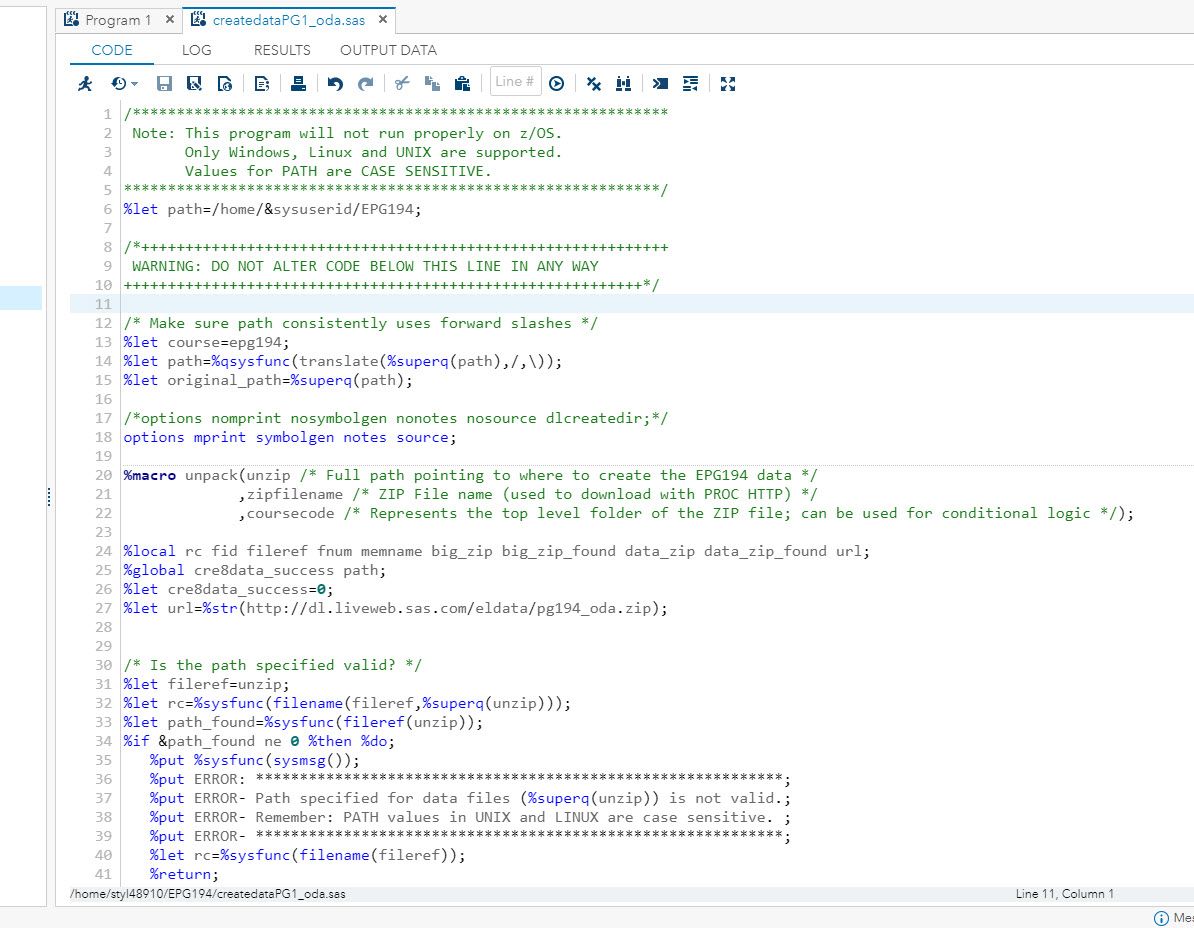Screen dimensions: 1194x928
Task: Maximize the editor view
Action: coord(728,83)
